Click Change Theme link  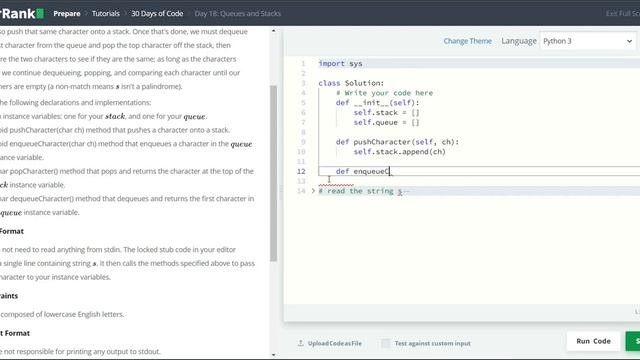point(467,41)
